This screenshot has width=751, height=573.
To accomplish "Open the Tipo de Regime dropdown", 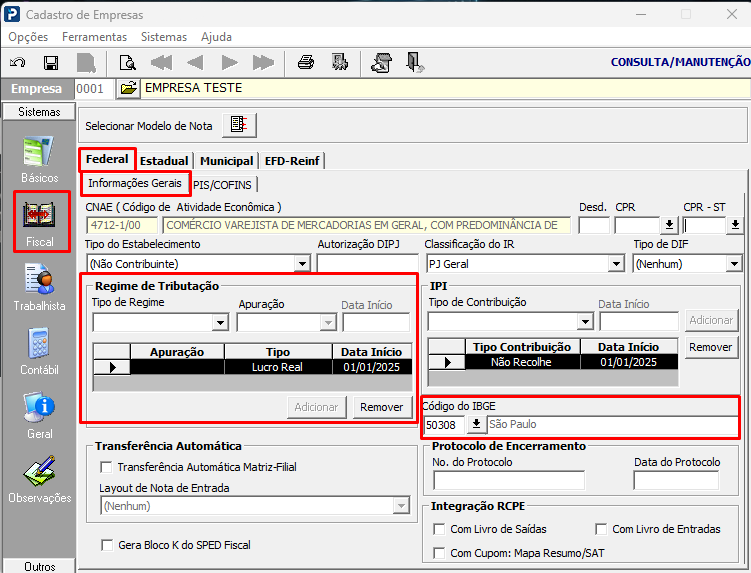I will point(220,322).
